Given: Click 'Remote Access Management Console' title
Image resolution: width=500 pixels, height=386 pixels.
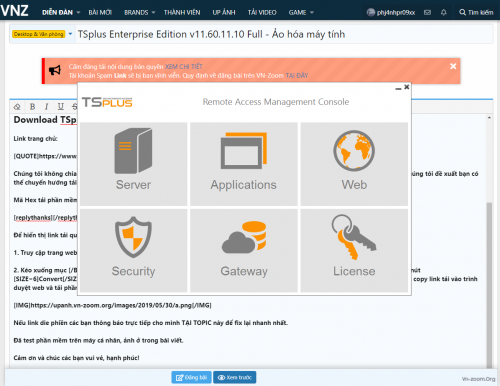Looking at the screenshot, I should click(276, 102).
